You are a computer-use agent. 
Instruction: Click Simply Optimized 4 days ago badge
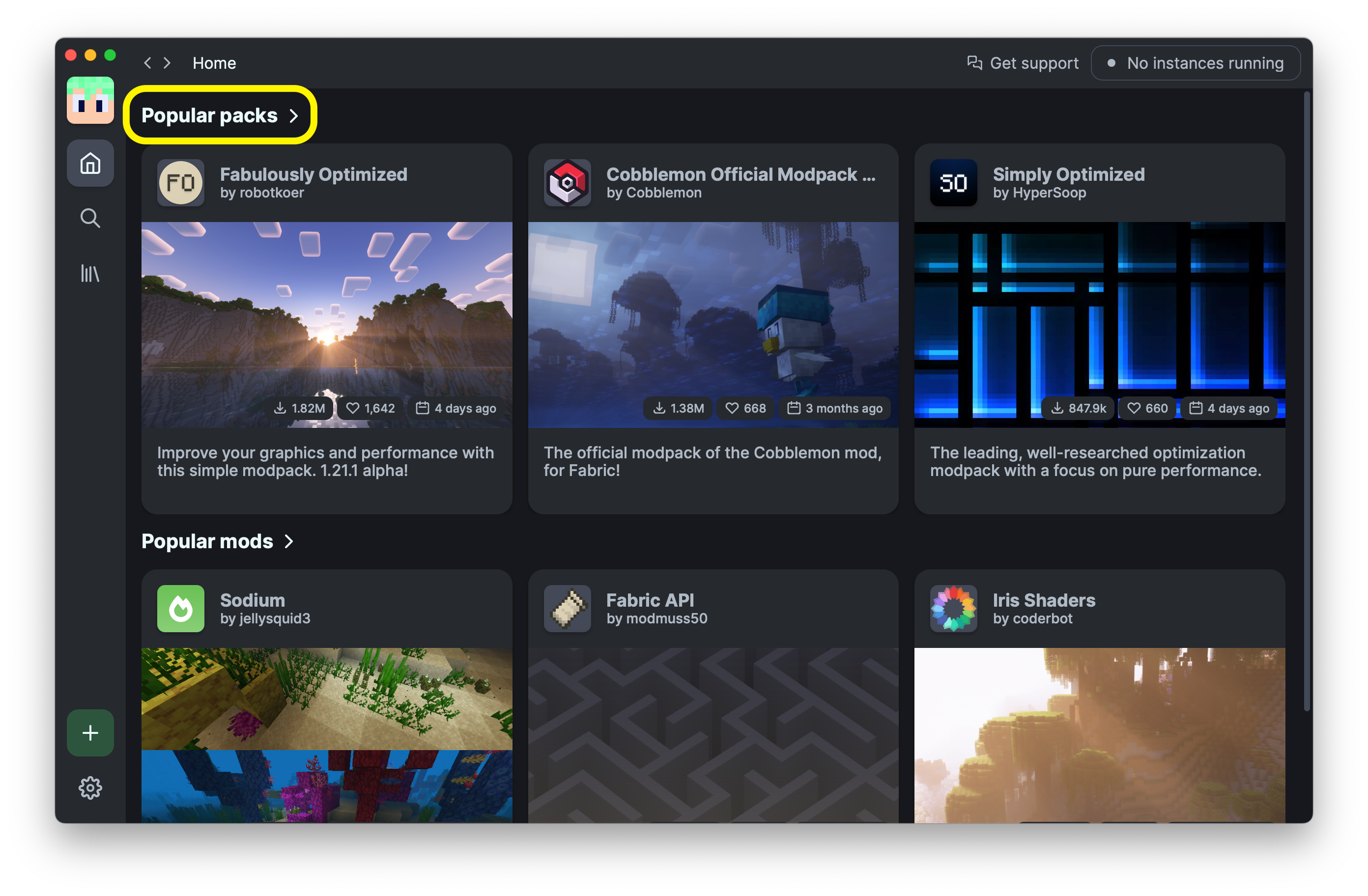coord(1229,408)
